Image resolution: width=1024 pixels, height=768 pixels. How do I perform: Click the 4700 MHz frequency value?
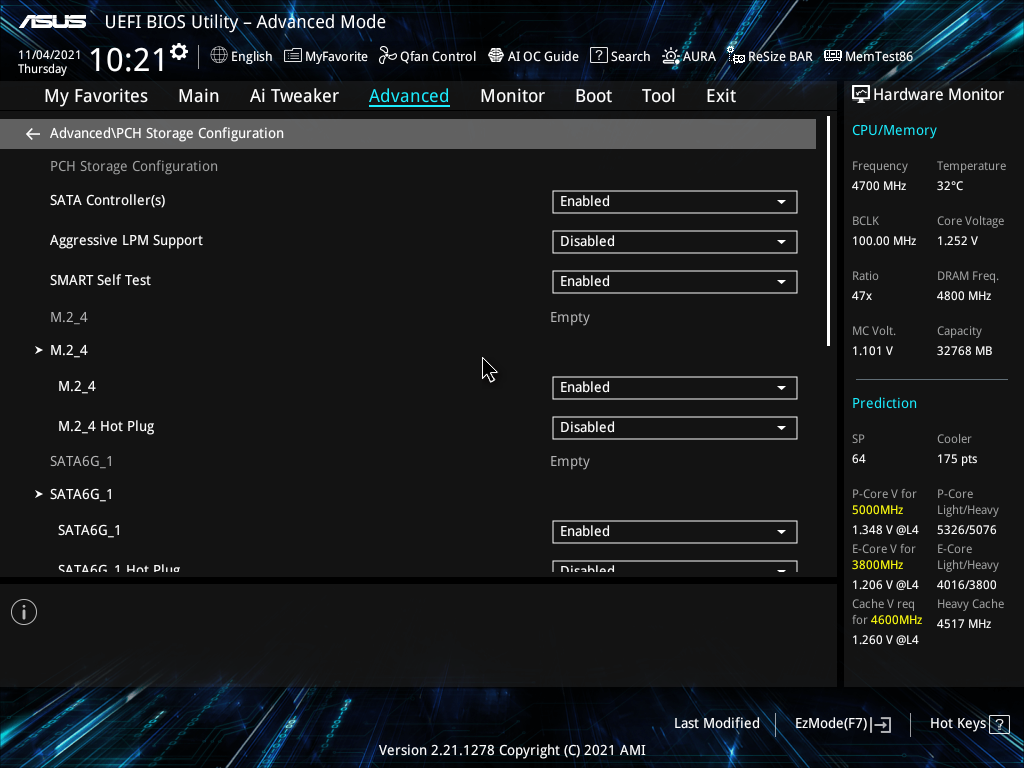coord(879,186)
